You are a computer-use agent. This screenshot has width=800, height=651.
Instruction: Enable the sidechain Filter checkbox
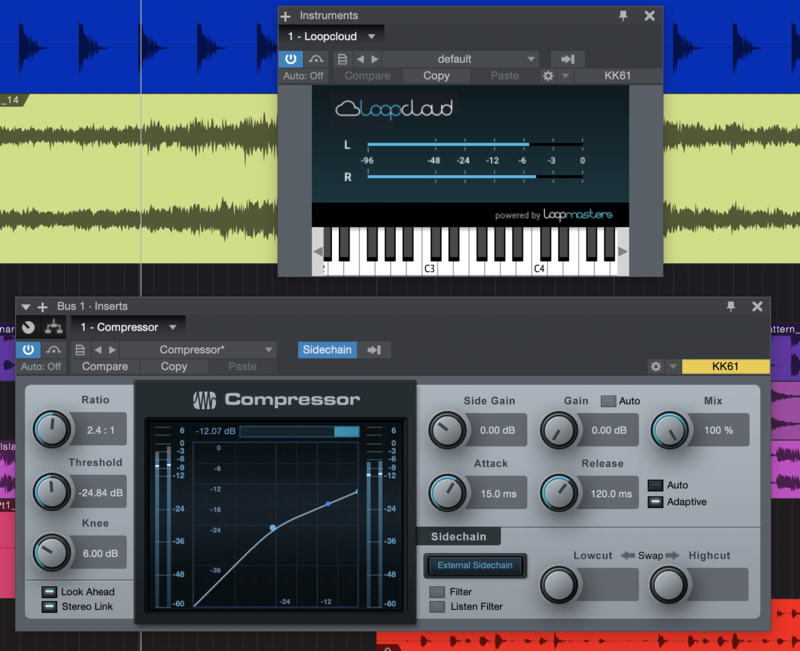coord(437,592)
